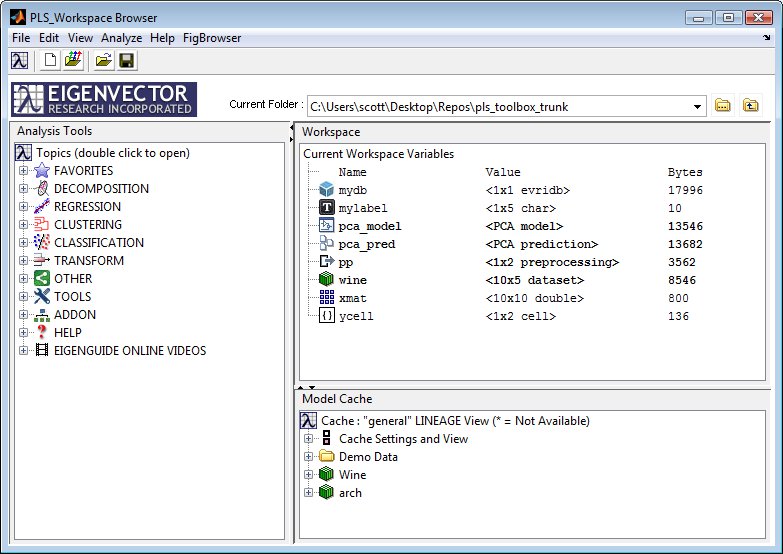Expand the REGRESSION tree node
Screen dimensions: 783x554
tap(23, 207)
